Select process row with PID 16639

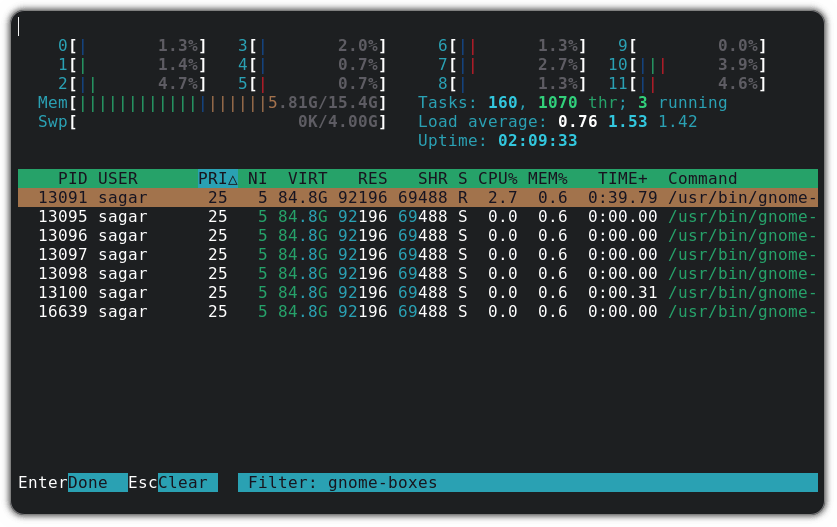pyautogui.click(x=418, y=311)
